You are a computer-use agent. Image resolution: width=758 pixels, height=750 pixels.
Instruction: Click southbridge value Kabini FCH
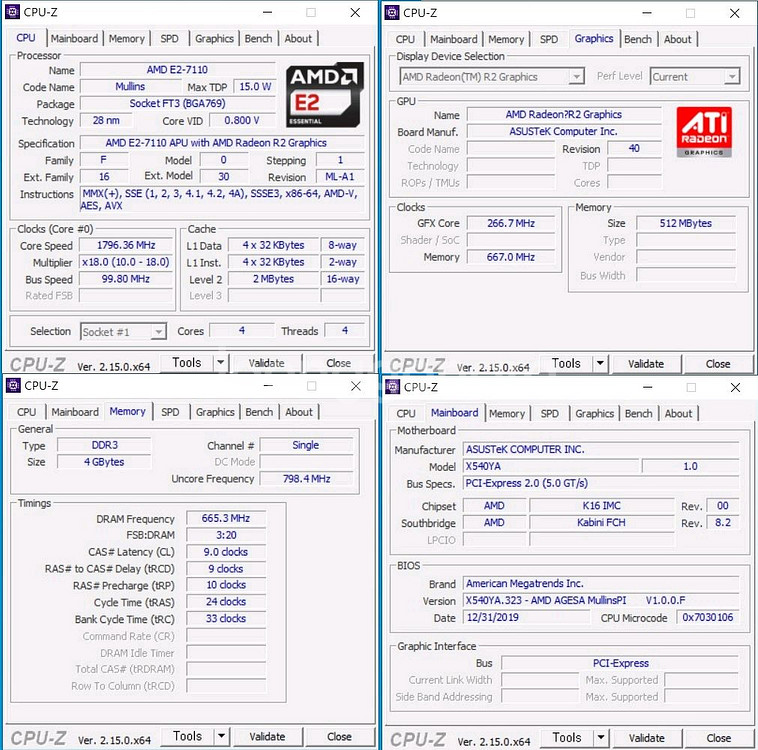tap(601, 522)
